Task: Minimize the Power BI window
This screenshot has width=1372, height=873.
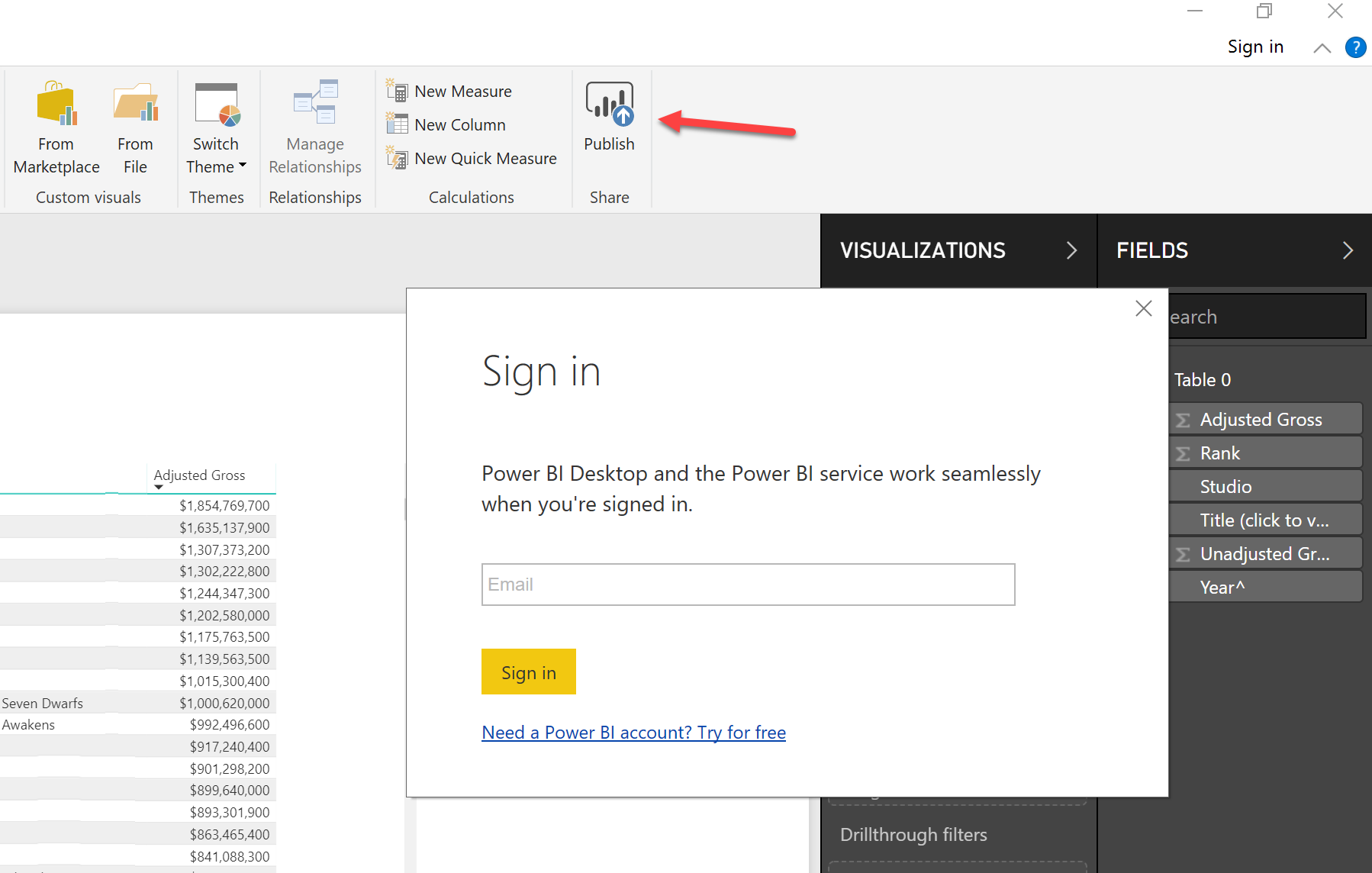Action: pos(1195,11)
